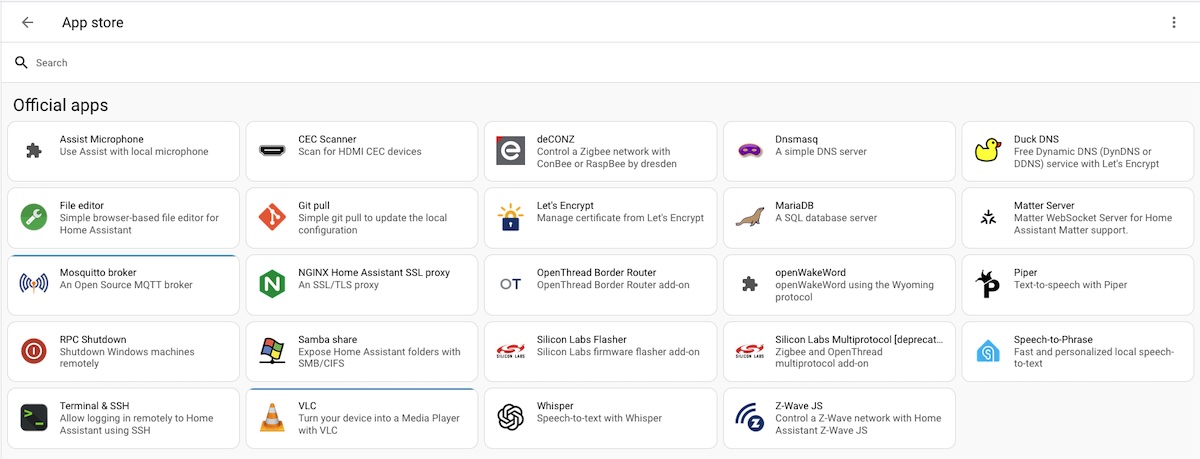Select the Samba share app
The width and height of the screenshot is (1200, 459).
tap(362, 351)
